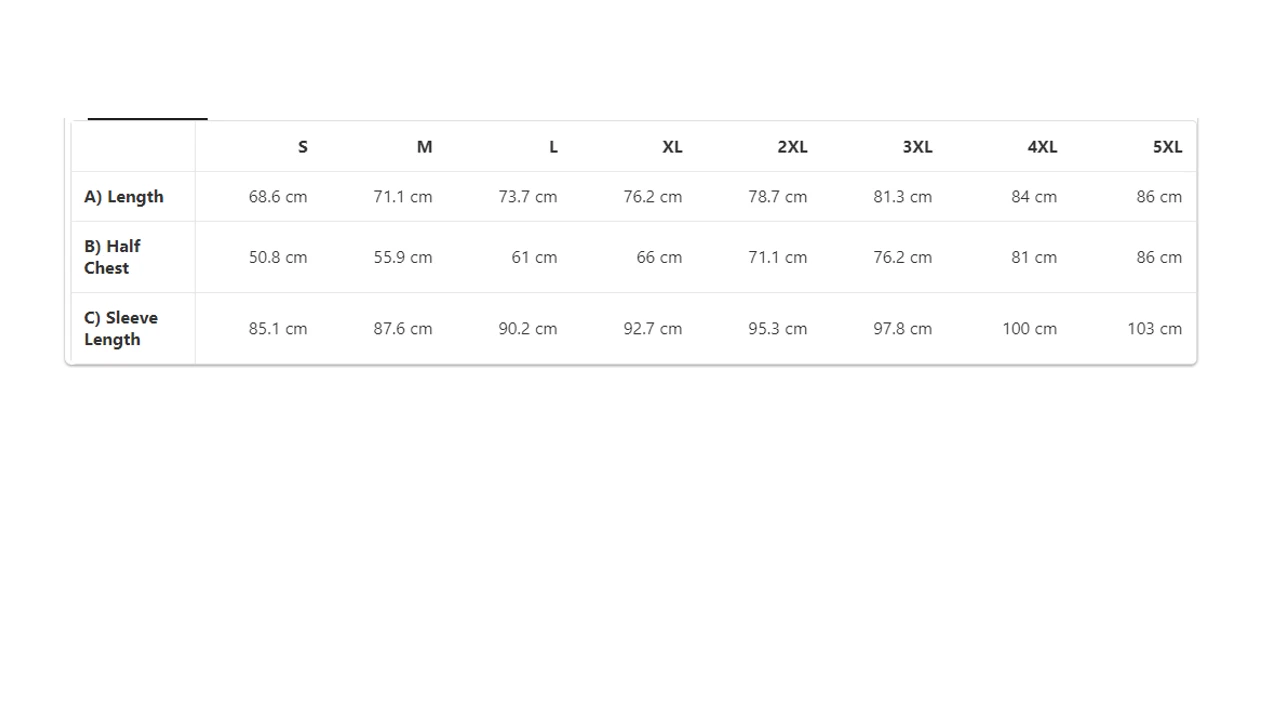Click the C) Sleeve Length row label
This screenshot has height=720, width=1280.
tap(121, 328)
